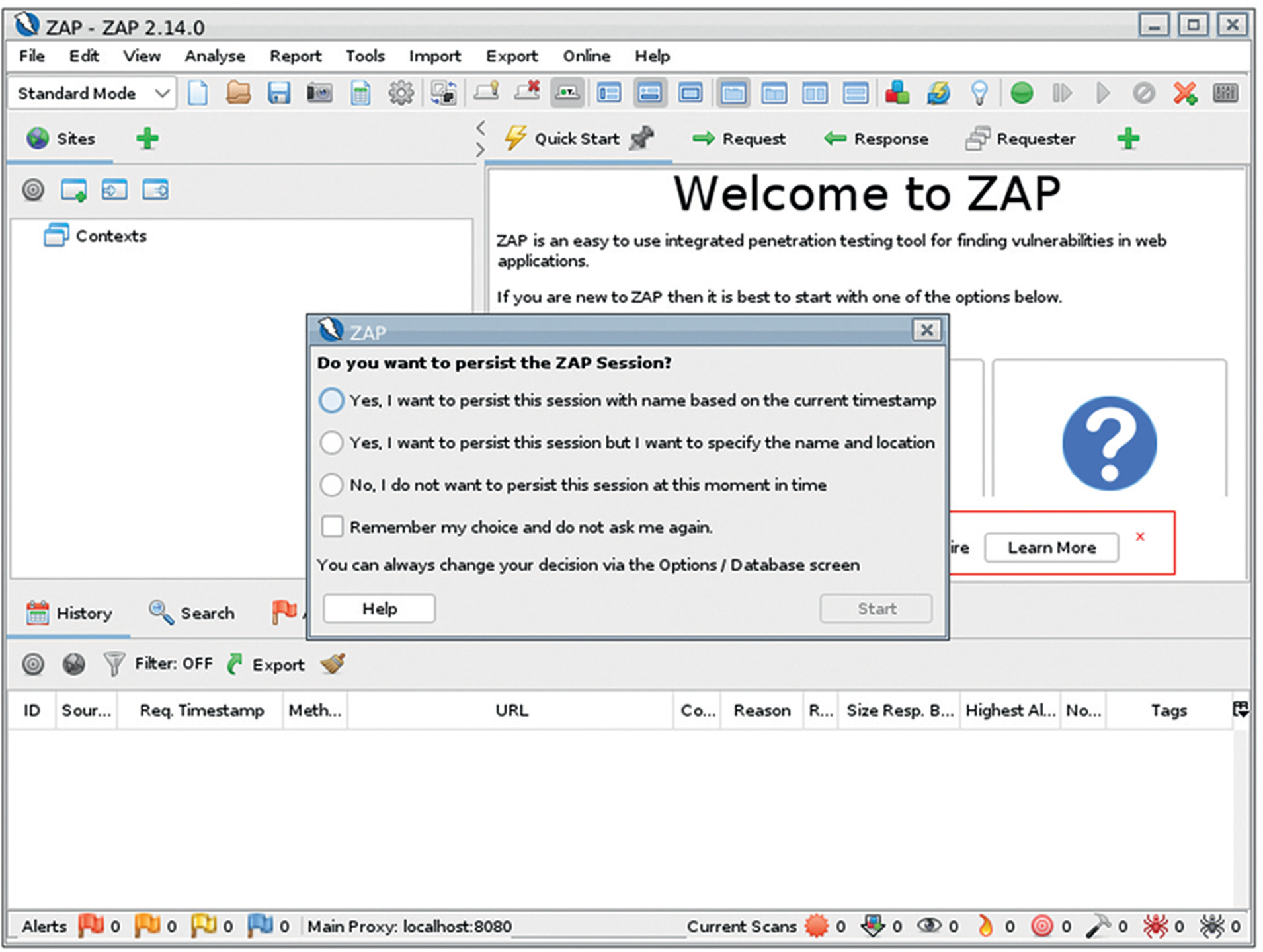The image size is (1263, 952).
Task: Click the URL column header in History
Action: [511, 710]
